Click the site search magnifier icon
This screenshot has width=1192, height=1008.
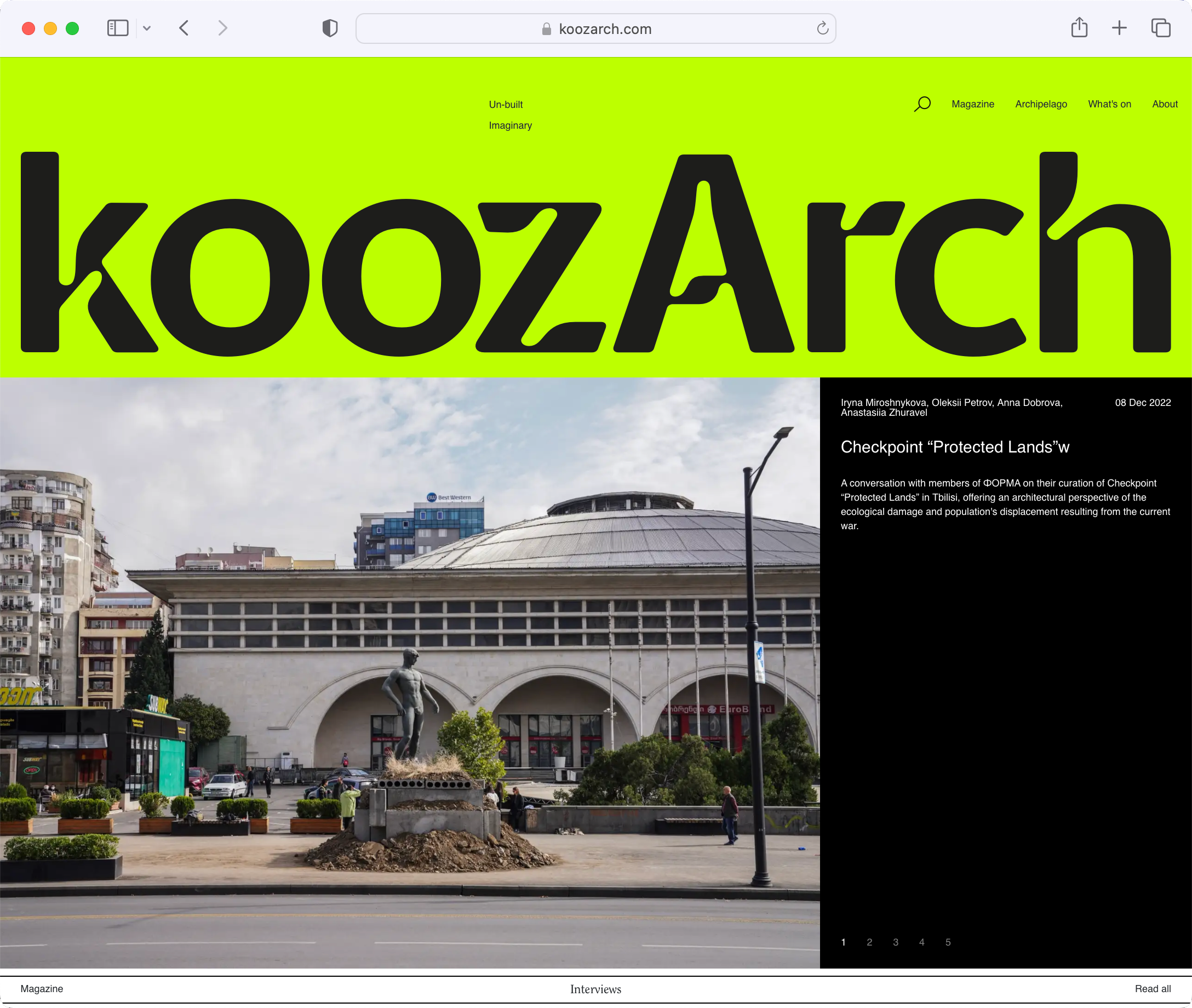click(922, 104)
